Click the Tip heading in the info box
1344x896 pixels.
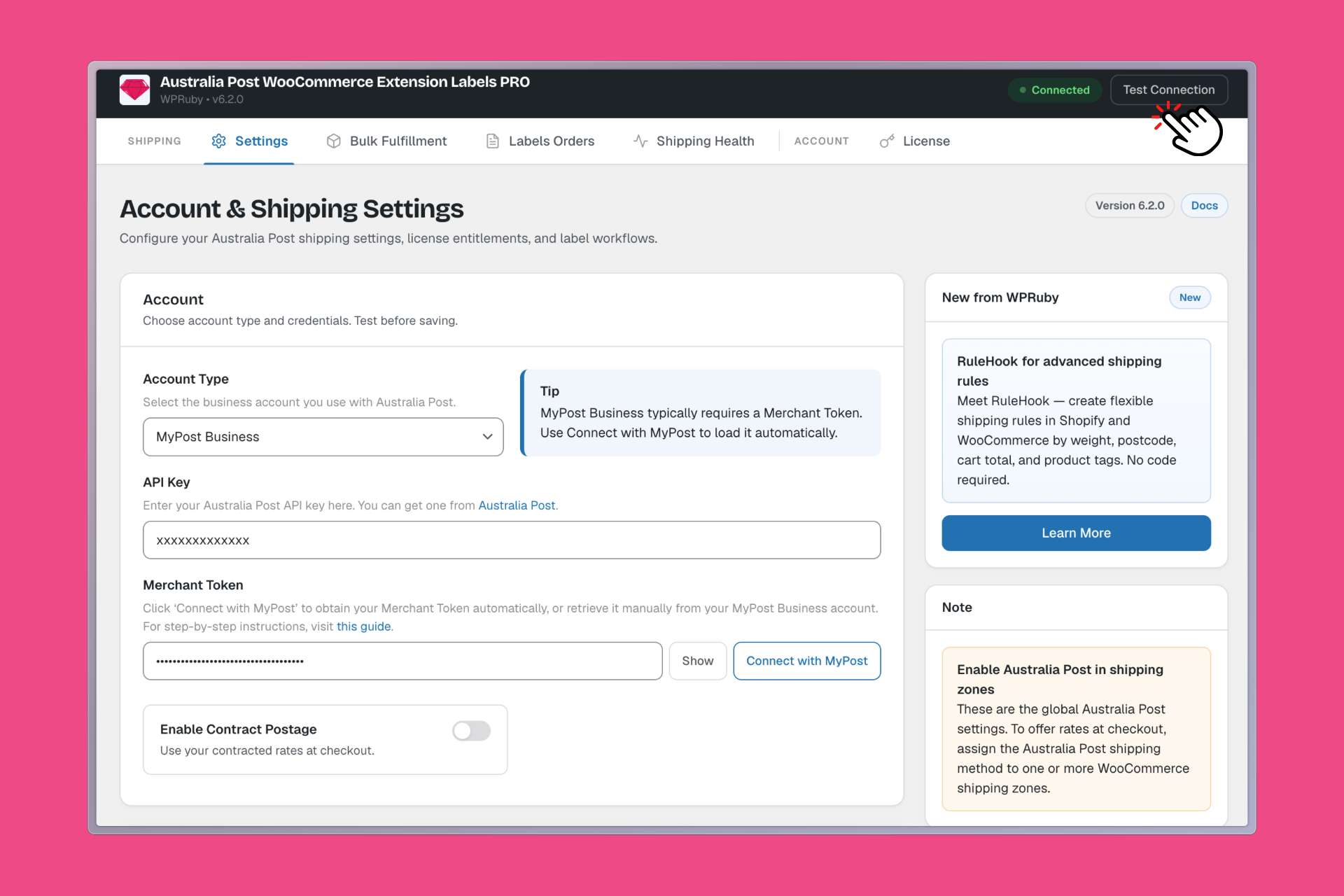pyautogui.click(x=549, y=391)
